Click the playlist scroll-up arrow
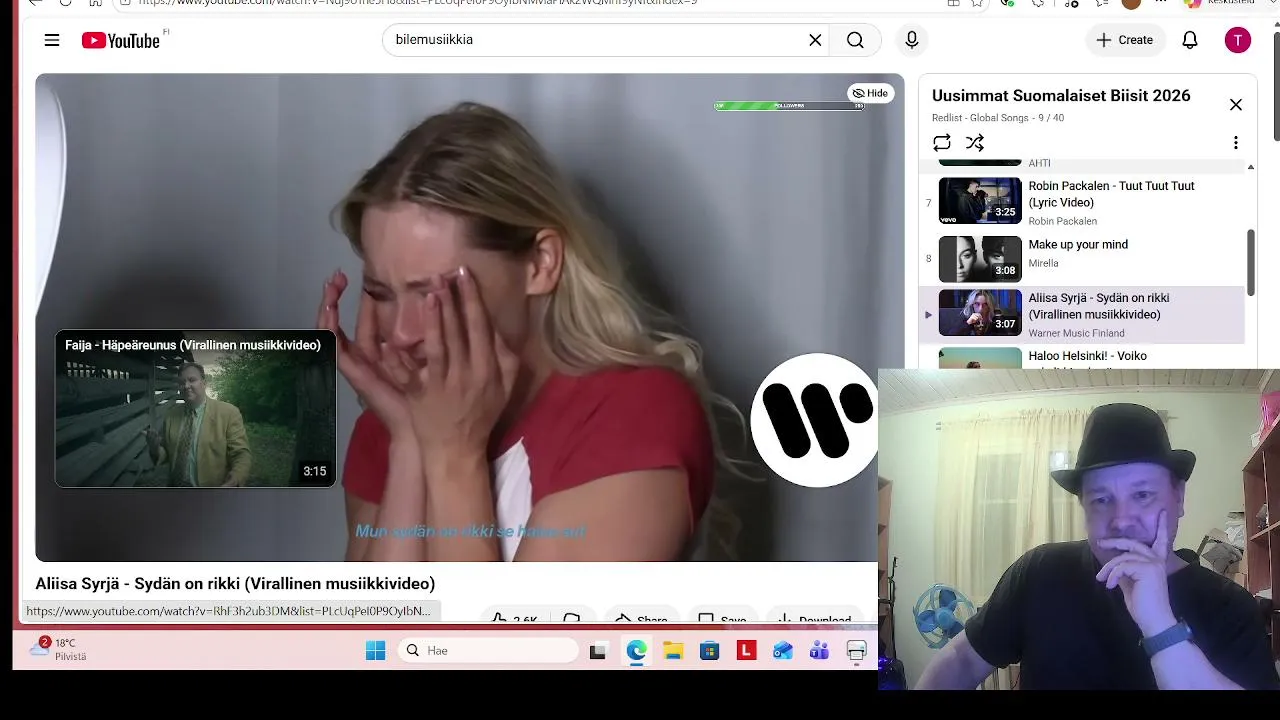This screenshot has height=720, width=1280. 1250,167
